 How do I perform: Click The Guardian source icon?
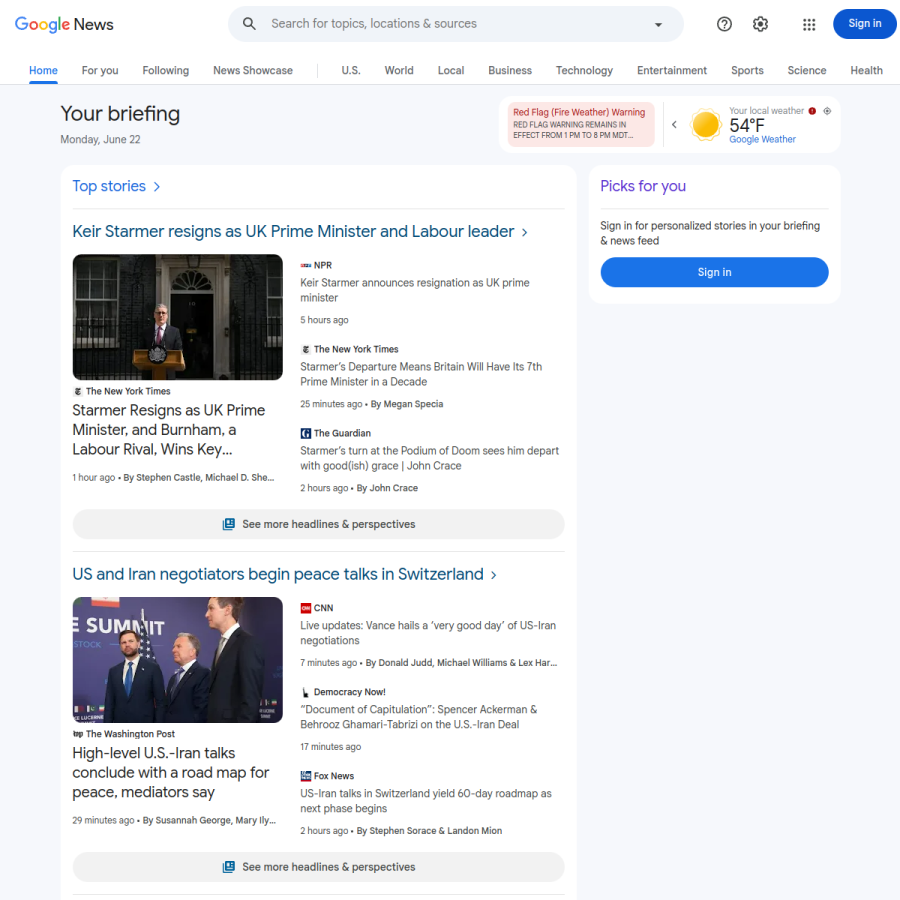pyautogui.click(x=306, y=433)
